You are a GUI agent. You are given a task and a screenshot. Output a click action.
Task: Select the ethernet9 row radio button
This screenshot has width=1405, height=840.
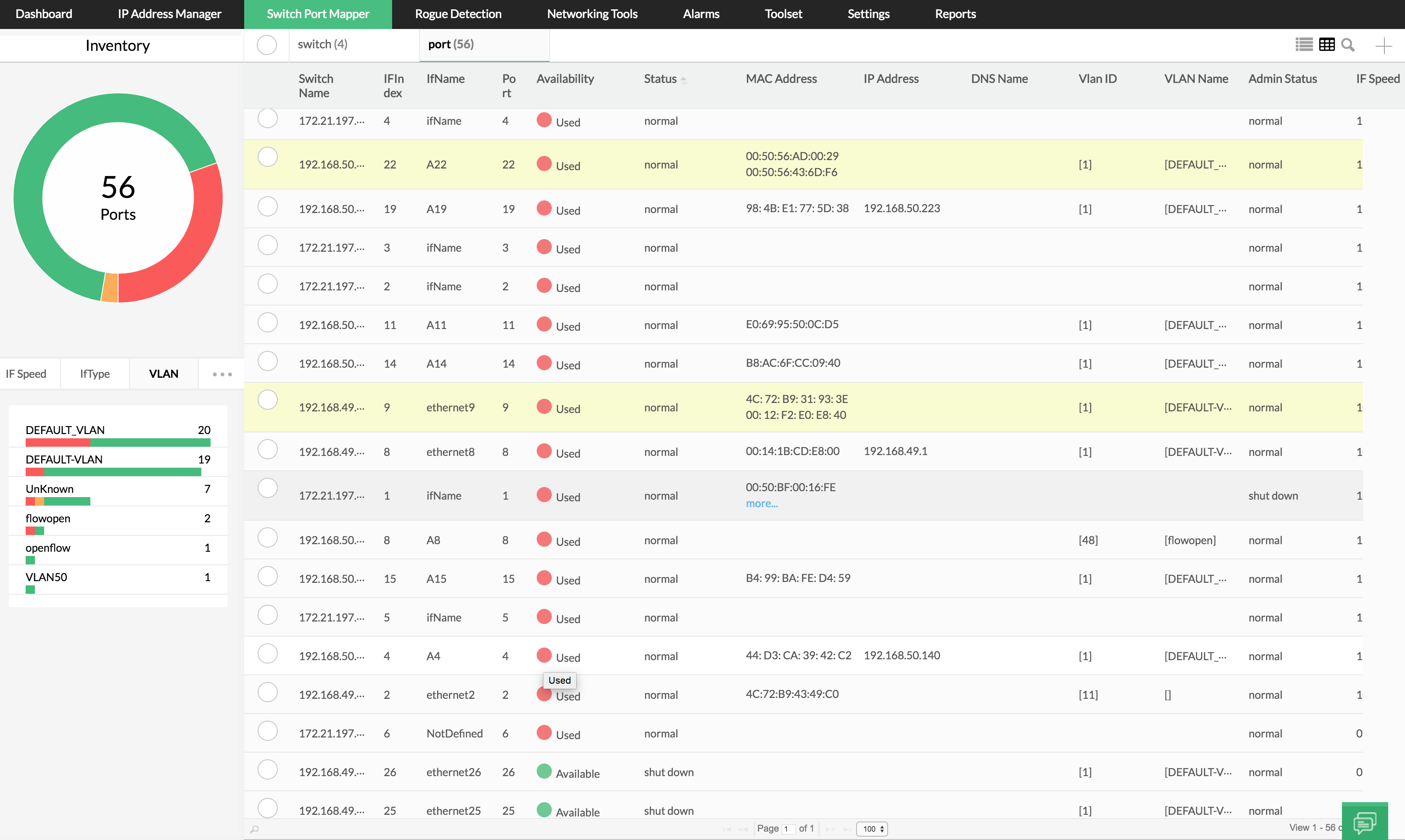pyautogui.click(x=267, y=400)
